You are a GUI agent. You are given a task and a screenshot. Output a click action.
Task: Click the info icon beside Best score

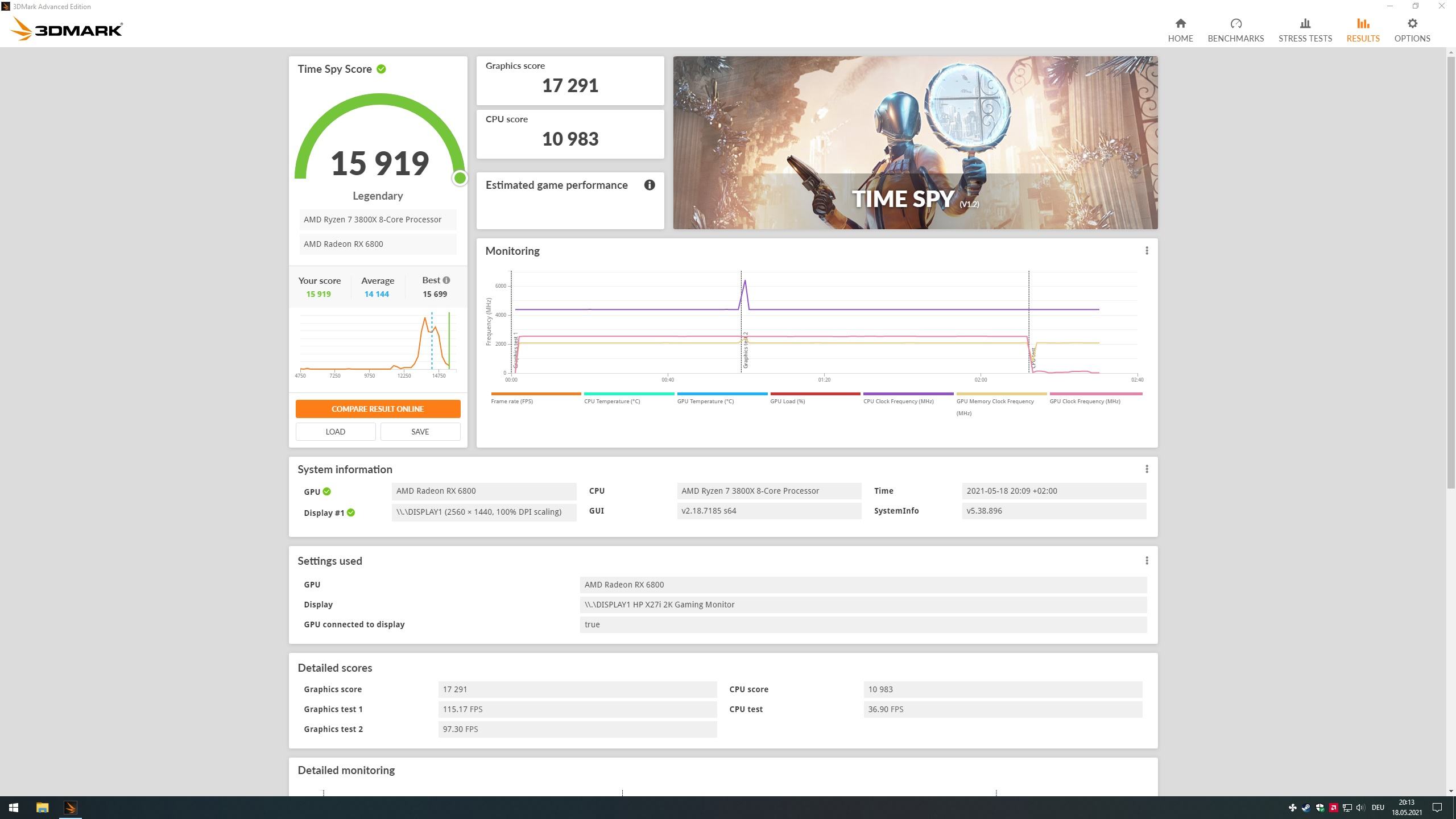pos(446,280)
